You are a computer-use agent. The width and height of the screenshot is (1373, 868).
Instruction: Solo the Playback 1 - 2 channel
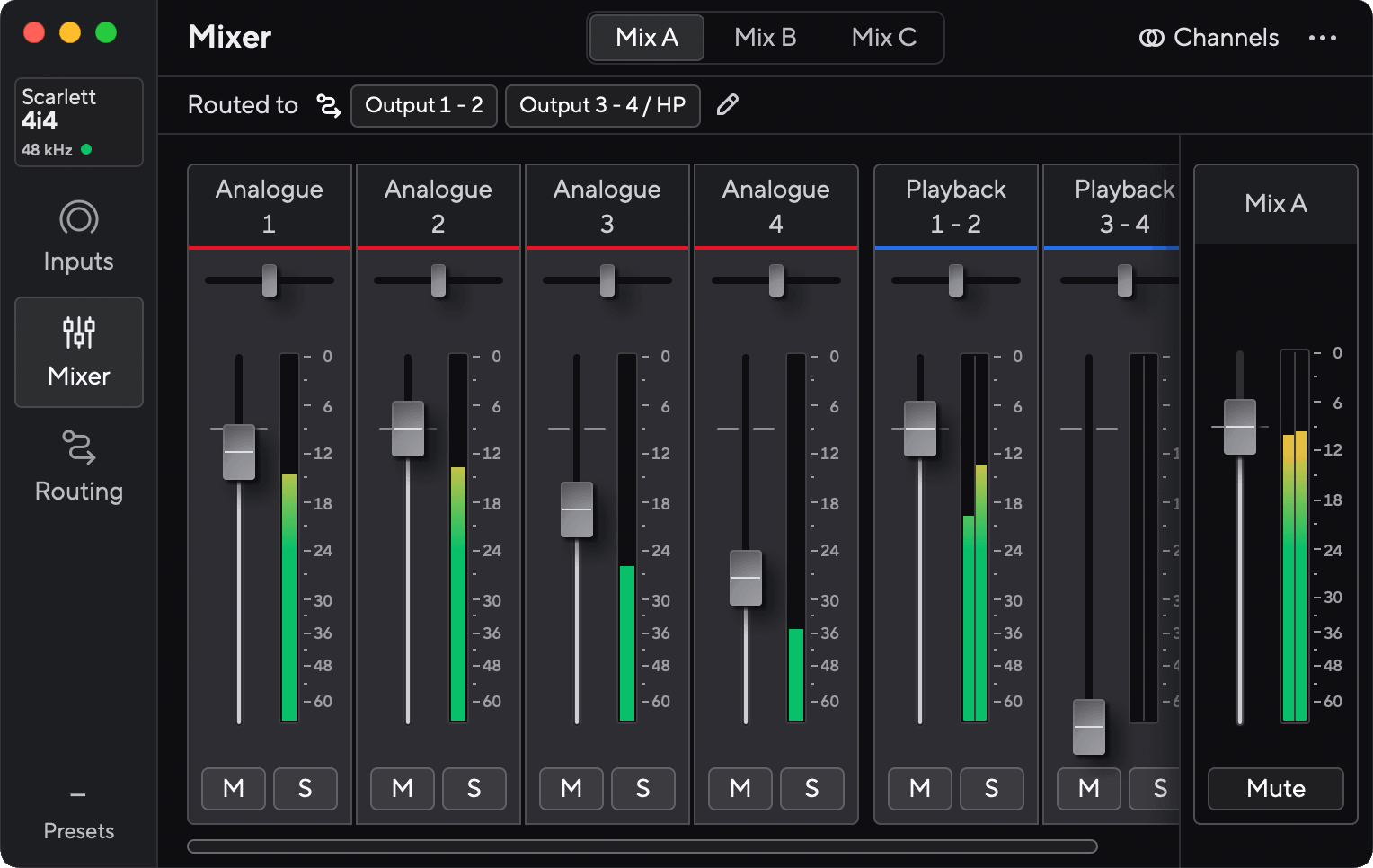coord(992,789)
